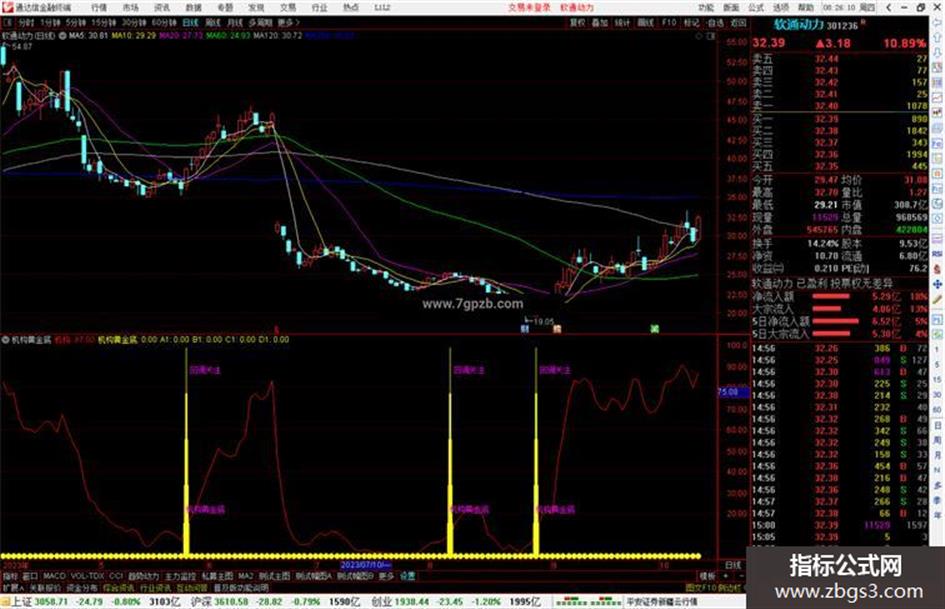Click the 通达信 app logo icon
The height and width of the screenshot is (609, 945).
pos(7,8)
